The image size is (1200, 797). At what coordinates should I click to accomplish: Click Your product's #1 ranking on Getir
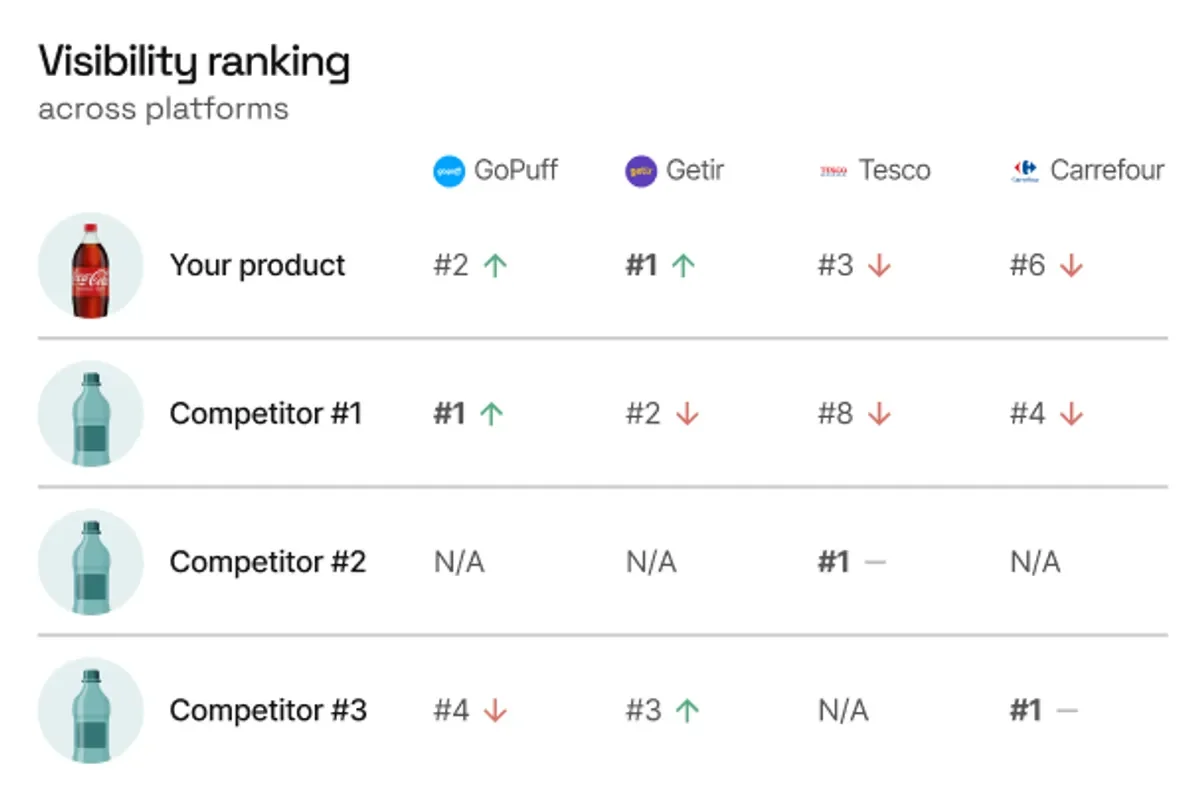pos(642,266)
